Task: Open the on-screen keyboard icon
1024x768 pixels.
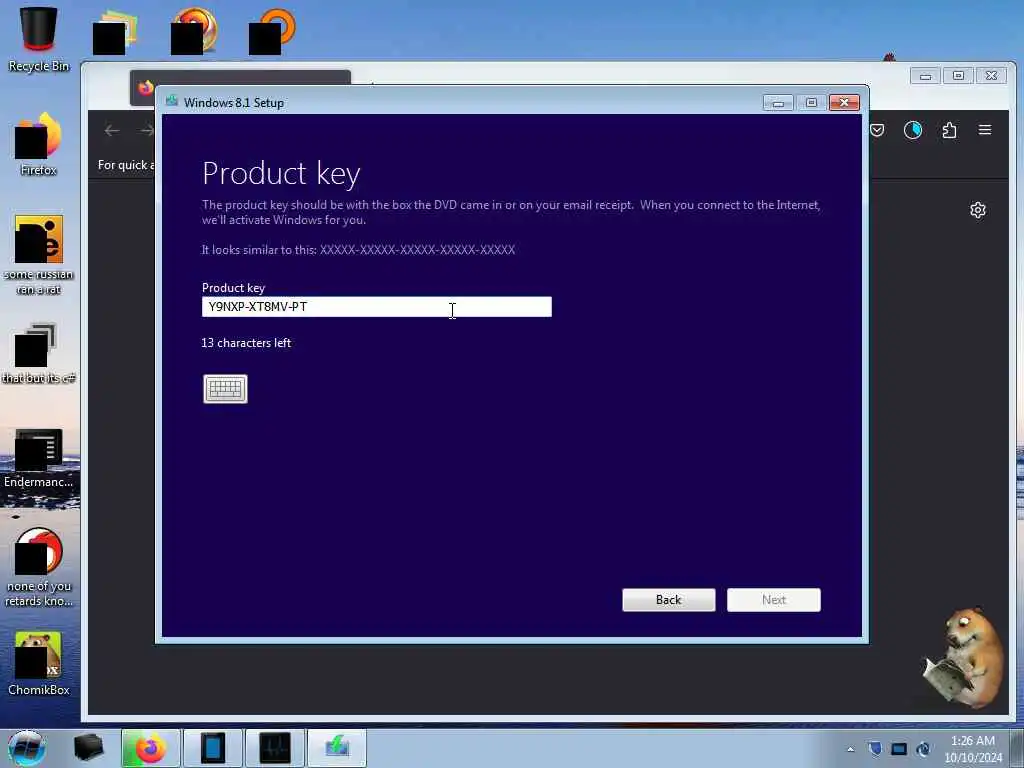Action: (225, 389)
